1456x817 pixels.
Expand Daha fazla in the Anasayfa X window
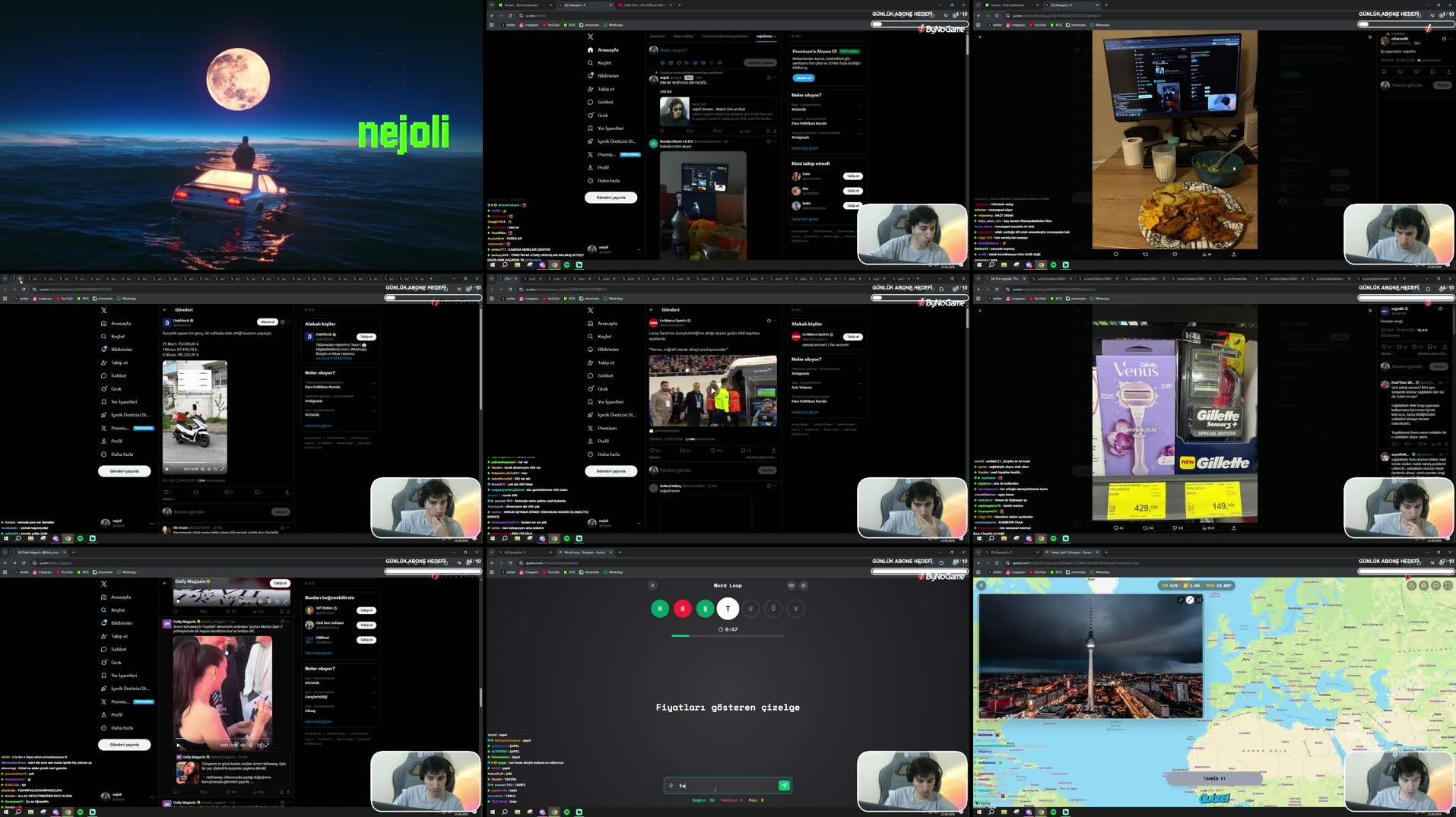[604, 181]
